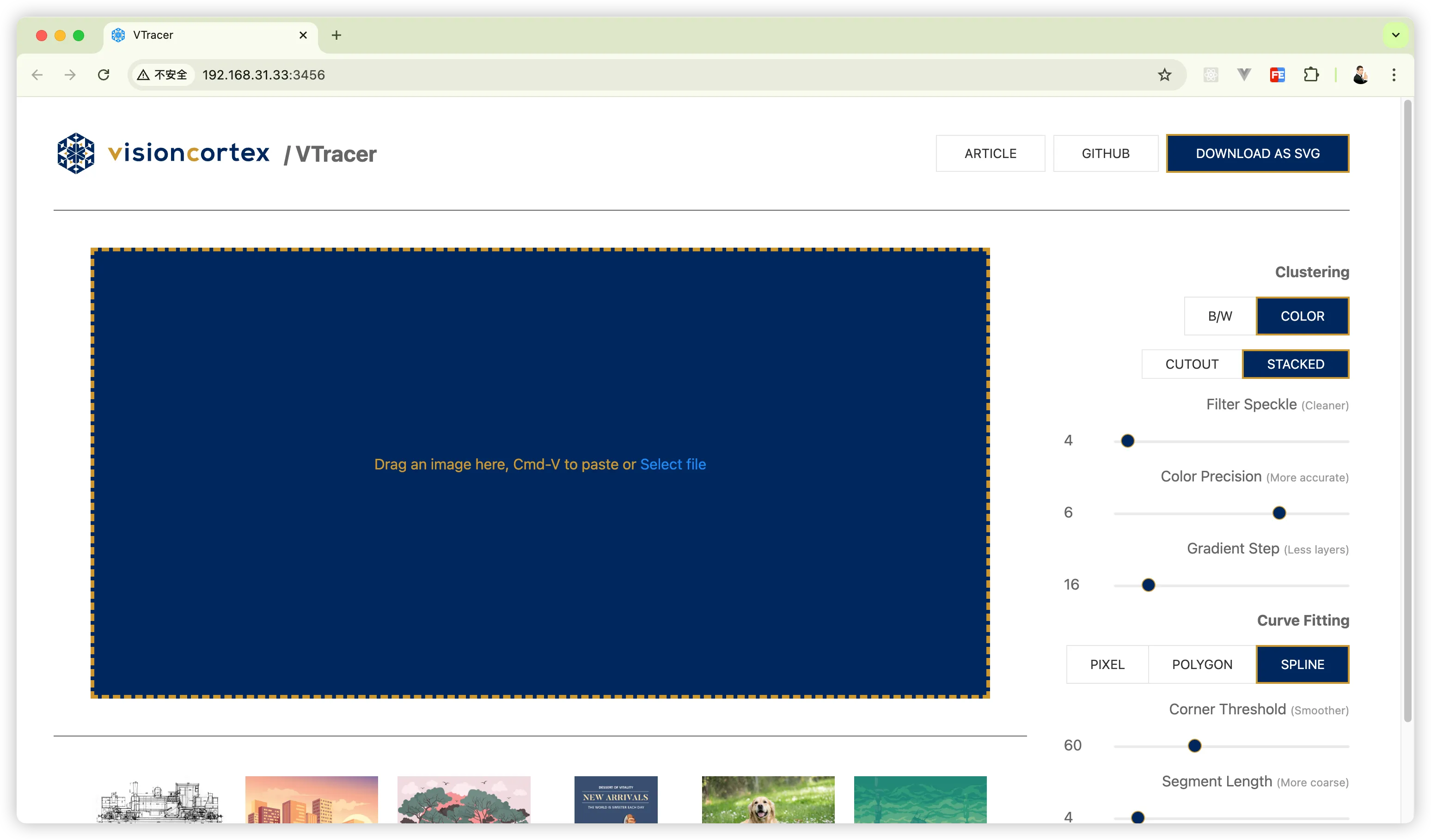The height and width of the screenshot is (840, 1431).
Task: Click the Corner Threshold slider handle
Action: pos(1195,746)
